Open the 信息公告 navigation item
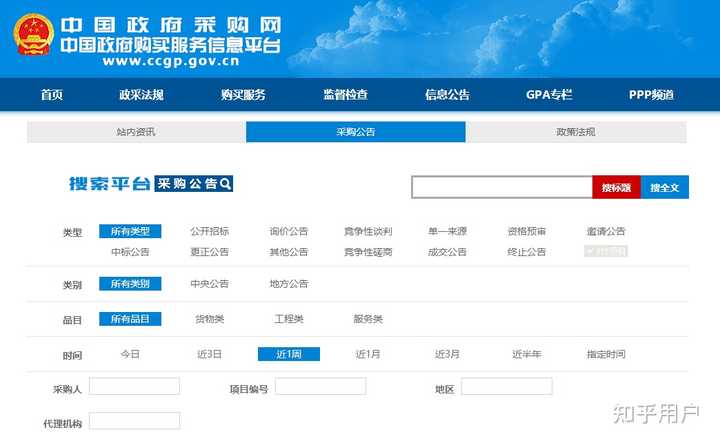 click(x=447, y=95)
